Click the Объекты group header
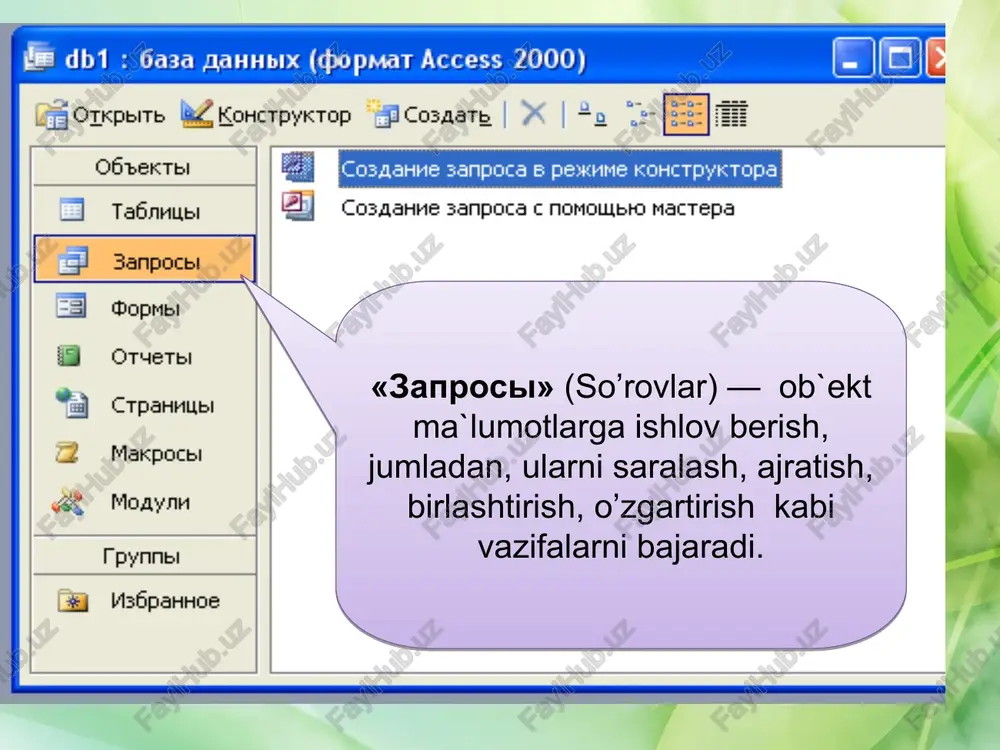Viewport: 1000px width, 750px height. point(144,166)
